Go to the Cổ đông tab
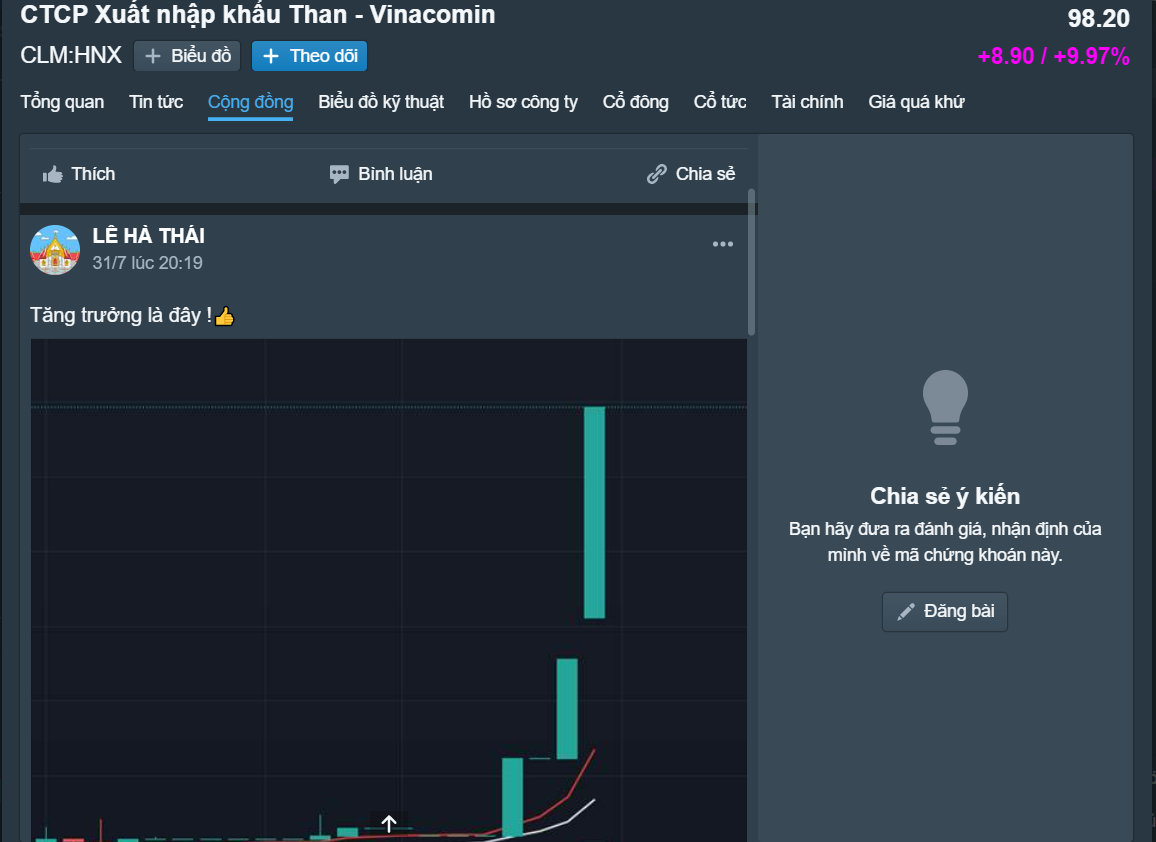 coord(636,102)
